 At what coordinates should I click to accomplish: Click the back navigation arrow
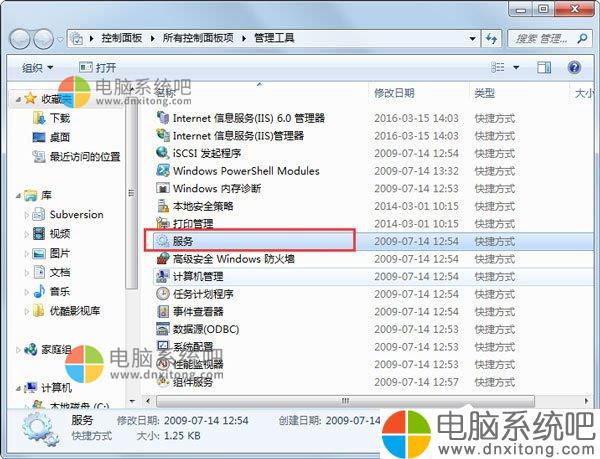tap(23, 39)
